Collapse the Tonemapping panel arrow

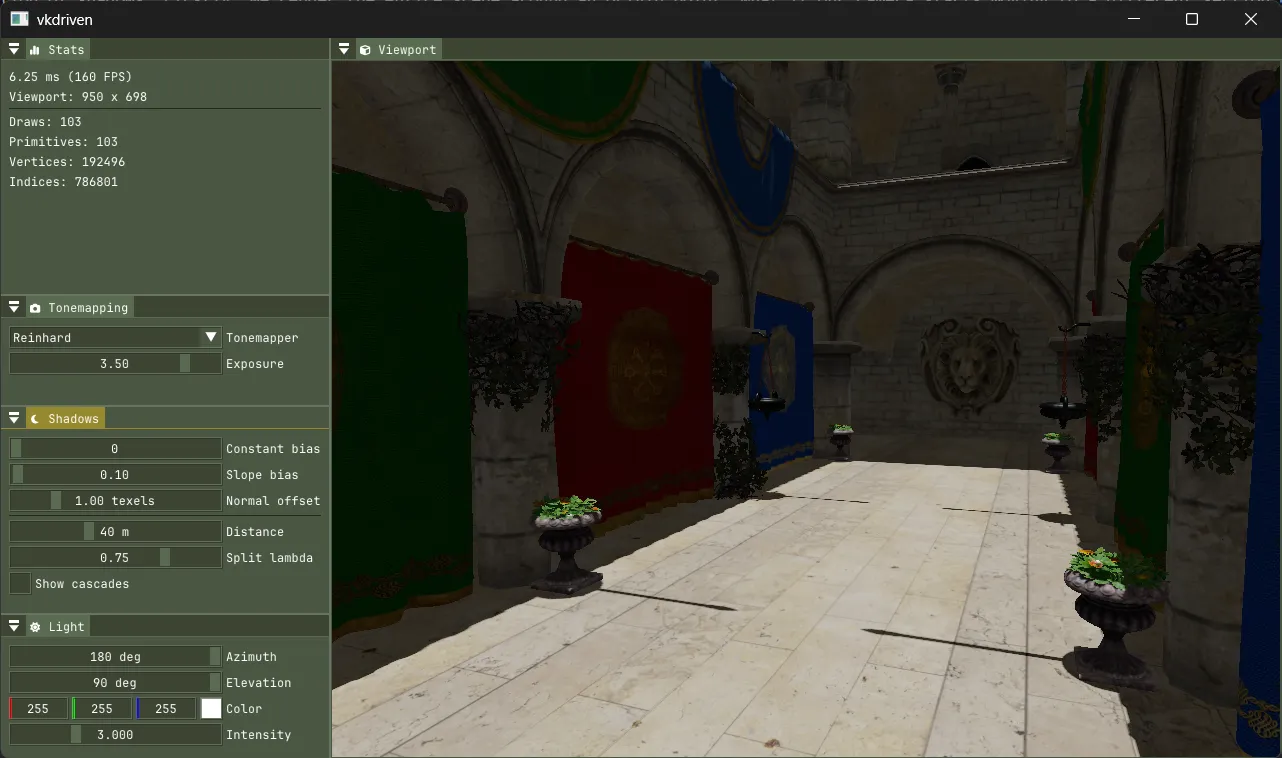[14, 308]
